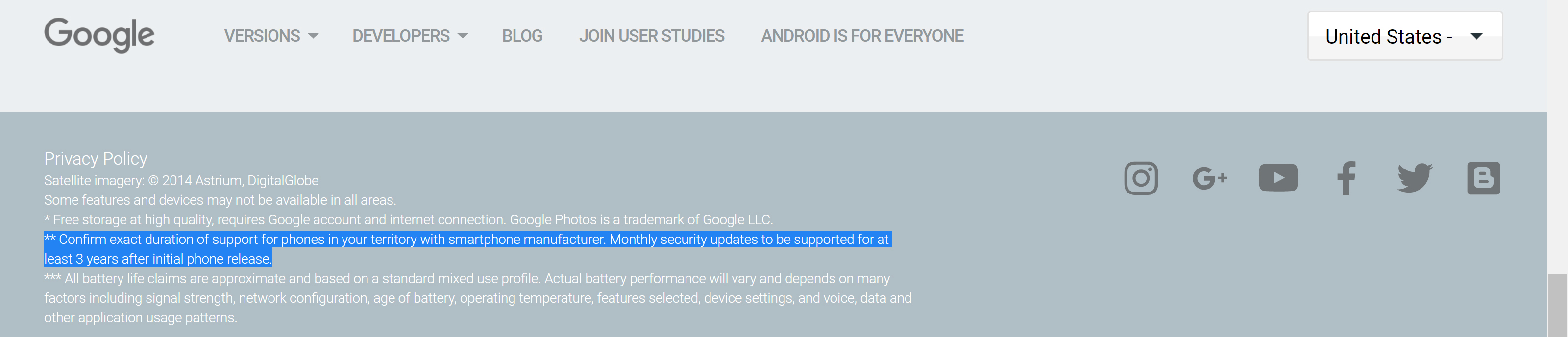Click the battery life claims disclaimer text
Screen dimensions: 1568x337
click(x=478, y=298)
